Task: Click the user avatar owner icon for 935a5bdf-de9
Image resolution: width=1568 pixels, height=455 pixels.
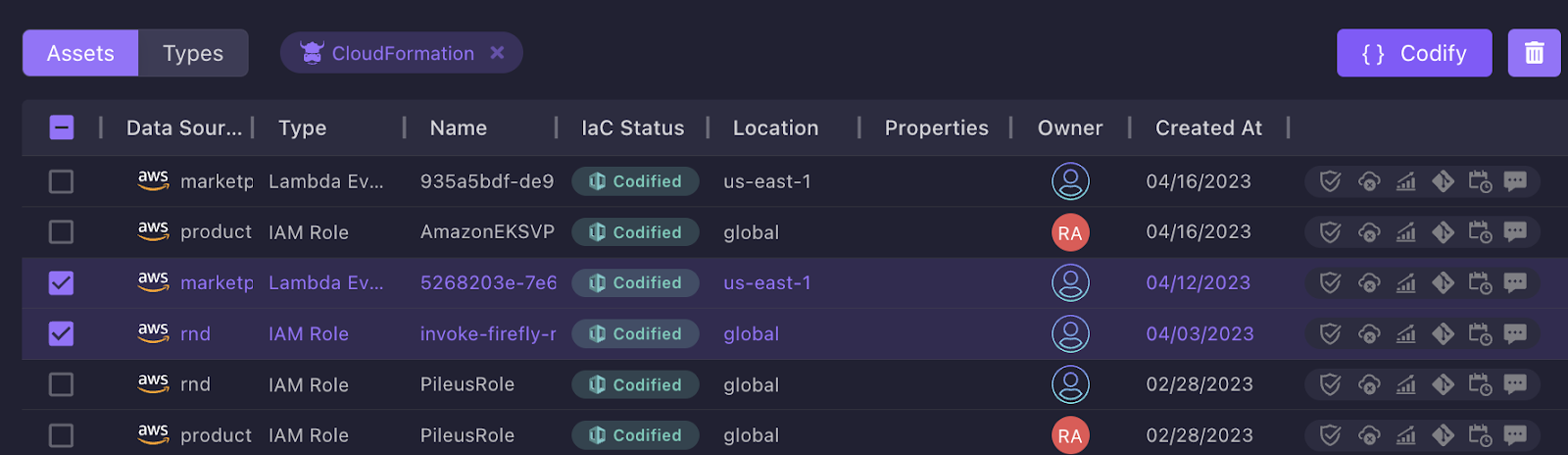Action: coord(1070,181)
